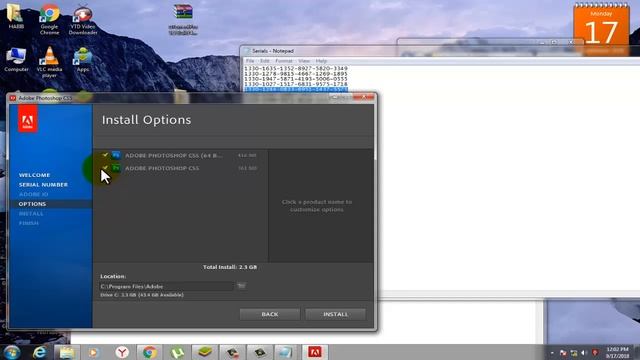Click the Windows Start button
The image size is (640, 360).
(x=11, y=352)
